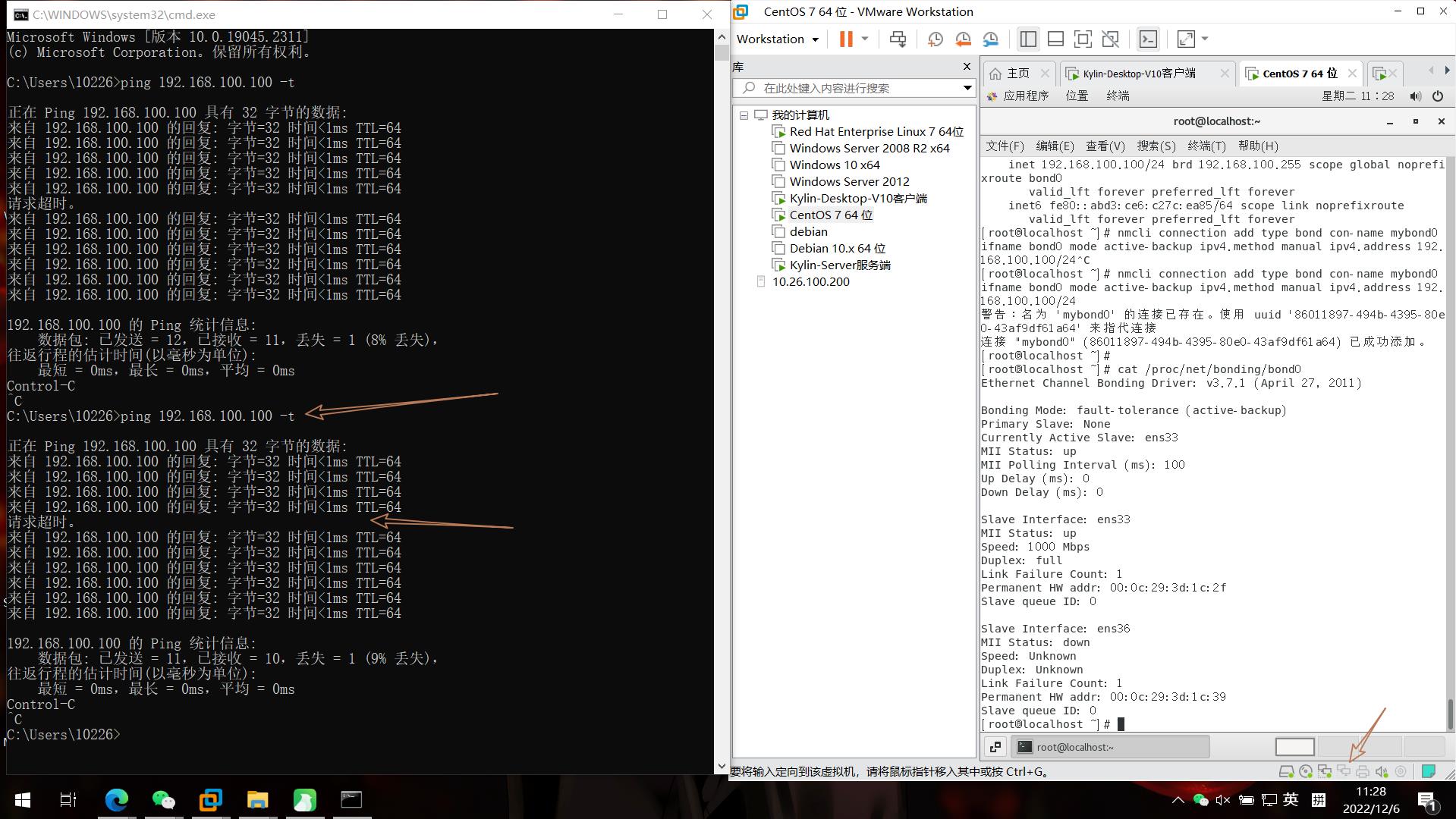Click the root@localhost taskbar button in CentOS
The height and width of the screenshot is (819, 1456).
click(x=1111, y=747)
